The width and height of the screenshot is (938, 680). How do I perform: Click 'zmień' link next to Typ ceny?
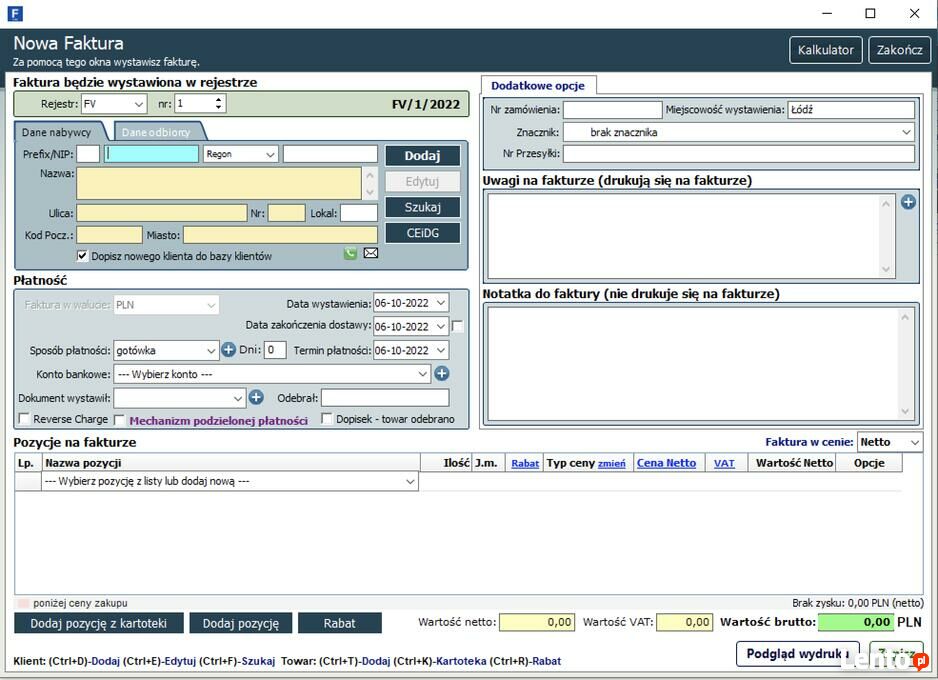611,464
